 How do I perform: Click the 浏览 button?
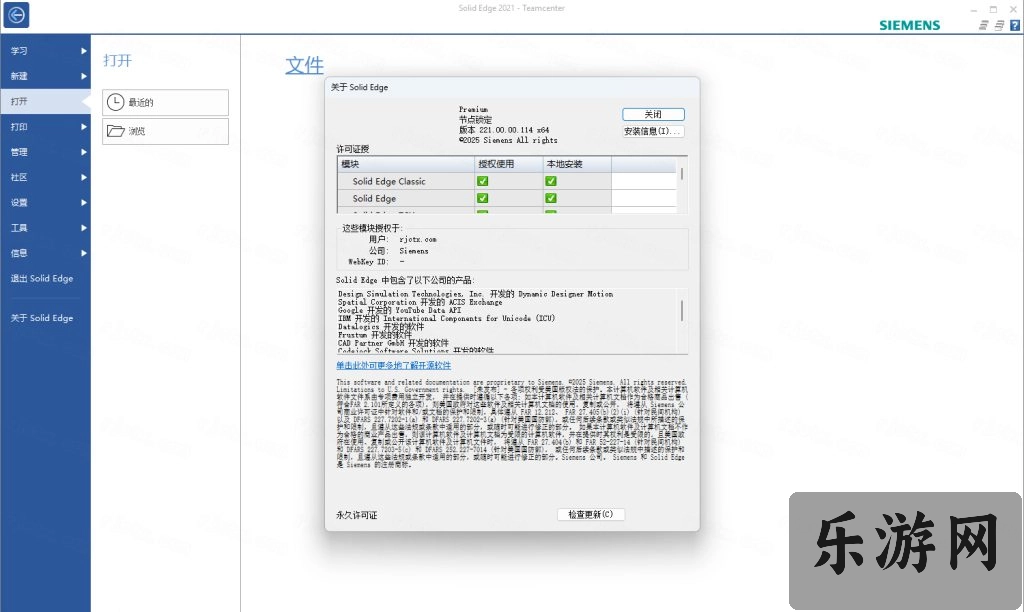click(165, 131)
